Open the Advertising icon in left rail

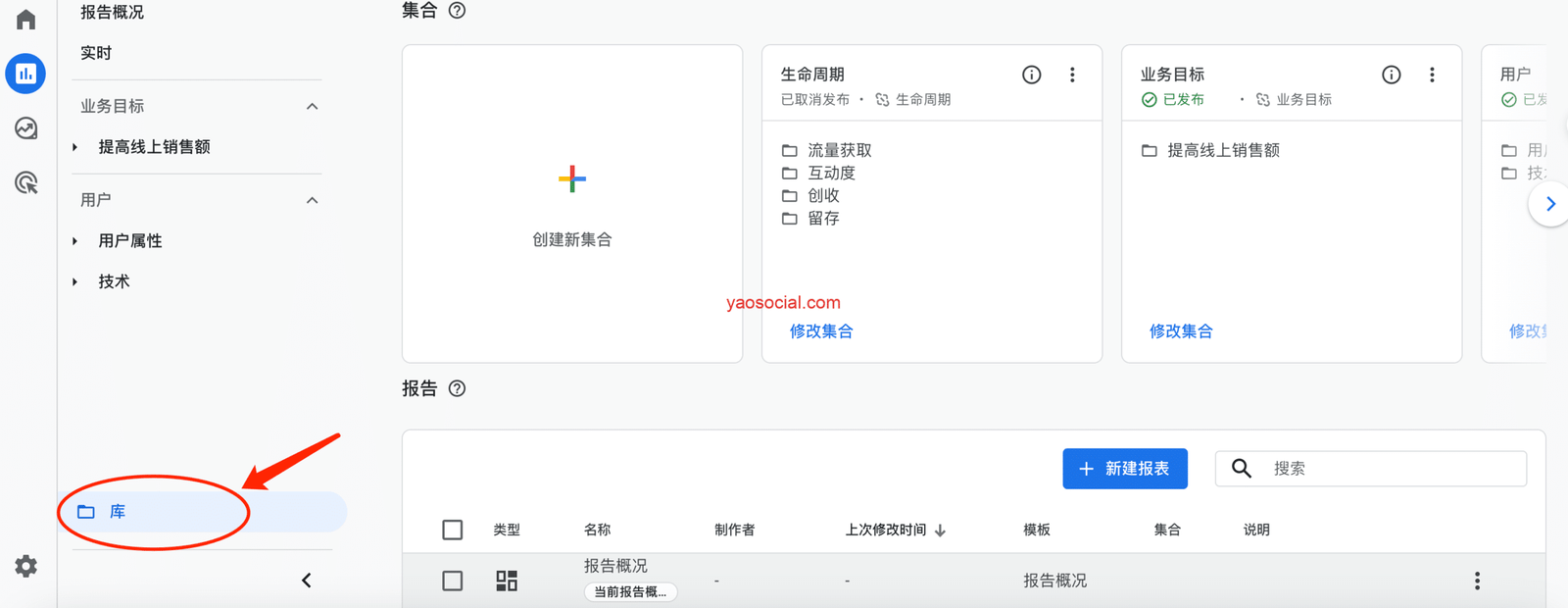click(26, 182)
